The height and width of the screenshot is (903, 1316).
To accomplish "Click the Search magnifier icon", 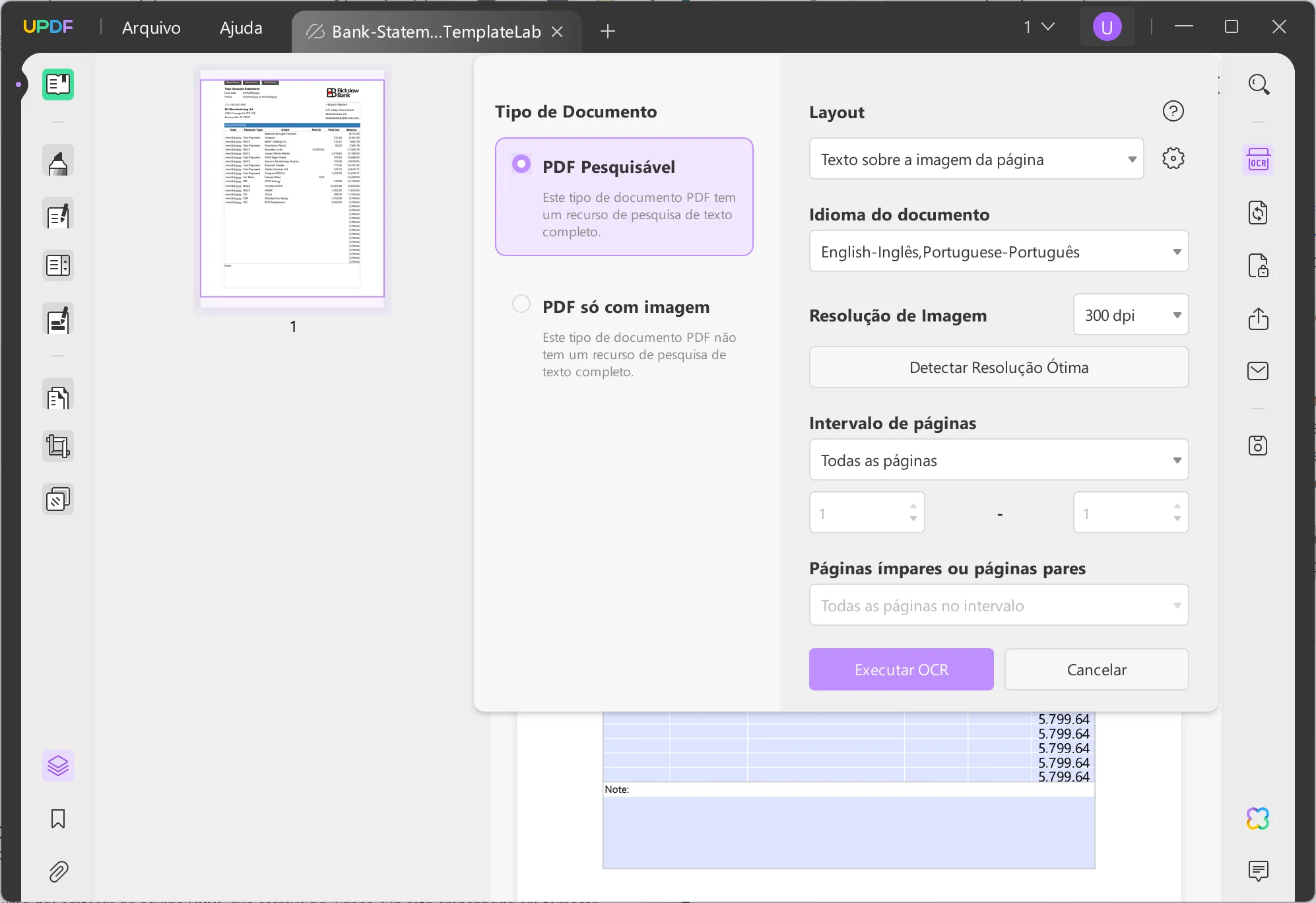I will pyautogui.click(x=1259, y=84).
